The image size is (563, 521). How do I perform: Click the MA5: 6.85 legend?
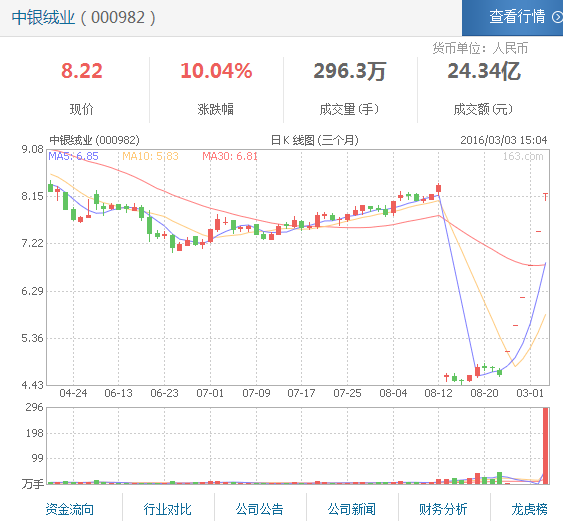pos(73,156)
